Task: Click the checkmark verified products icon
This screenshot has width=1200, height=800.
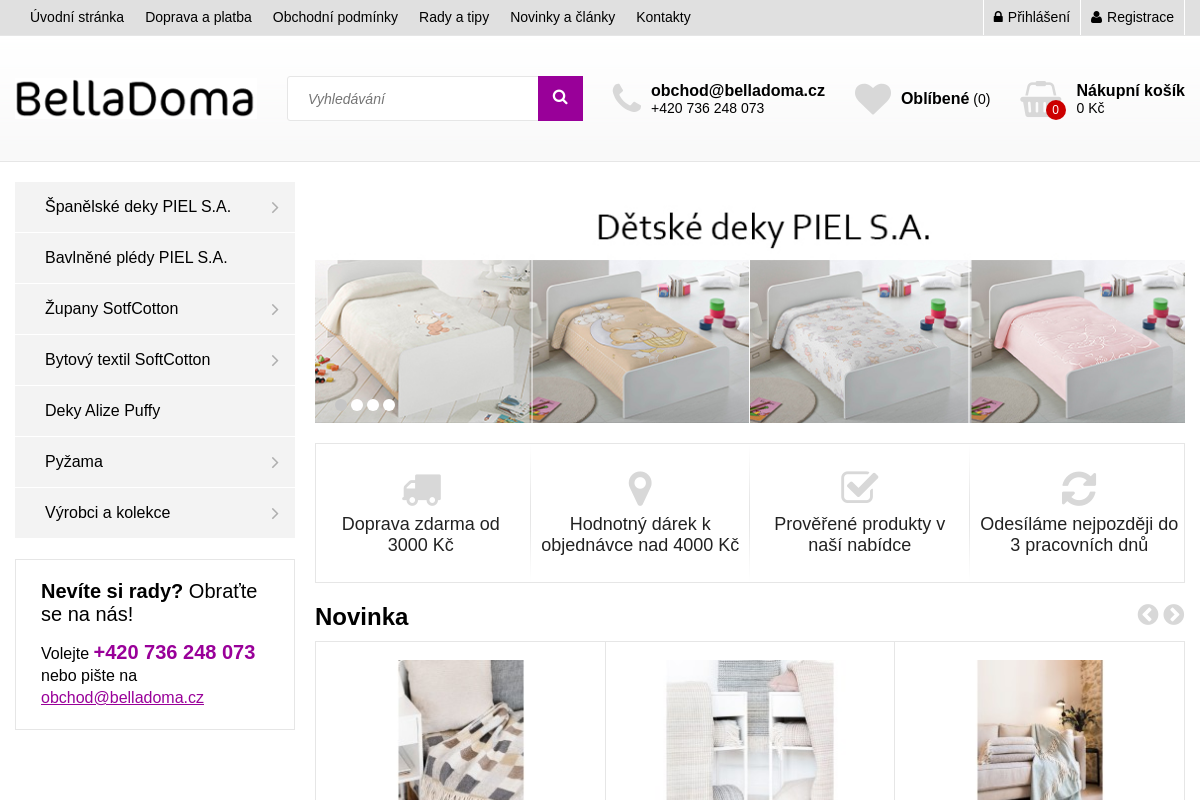Action: pos(859,488)
